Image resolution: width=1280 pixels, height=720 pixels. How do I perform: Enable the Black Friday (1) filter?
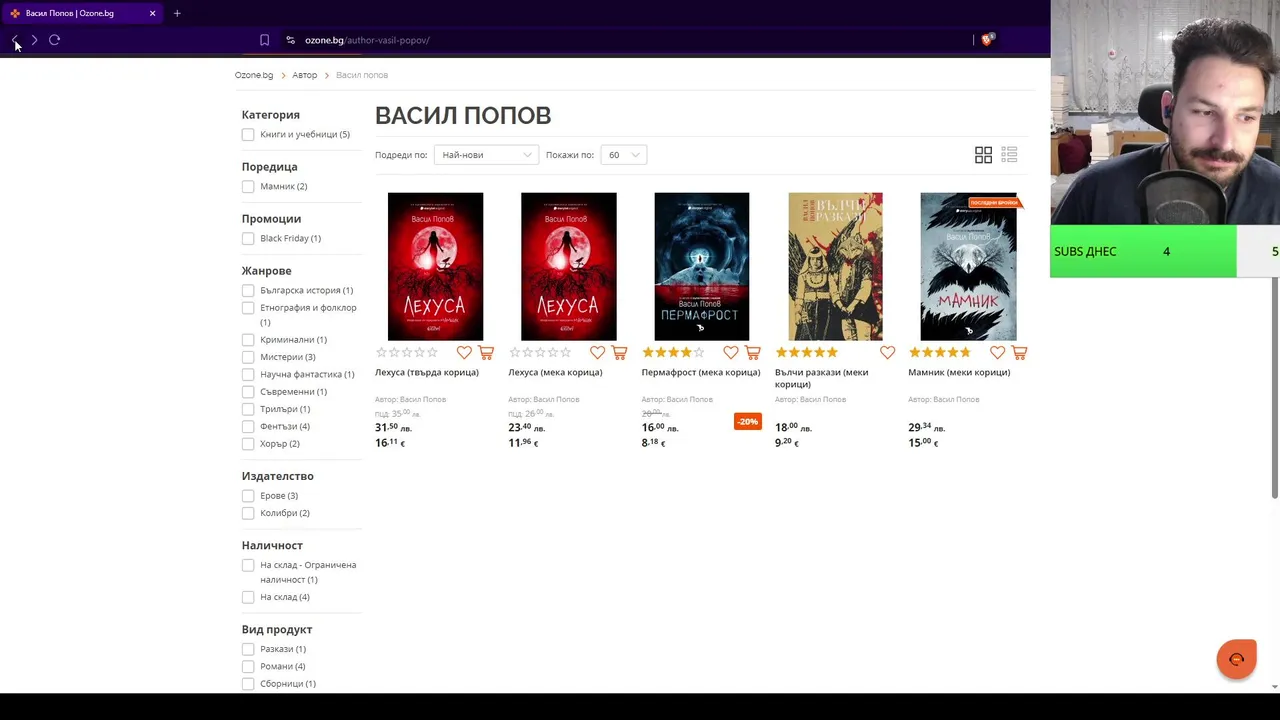[248, 238]
